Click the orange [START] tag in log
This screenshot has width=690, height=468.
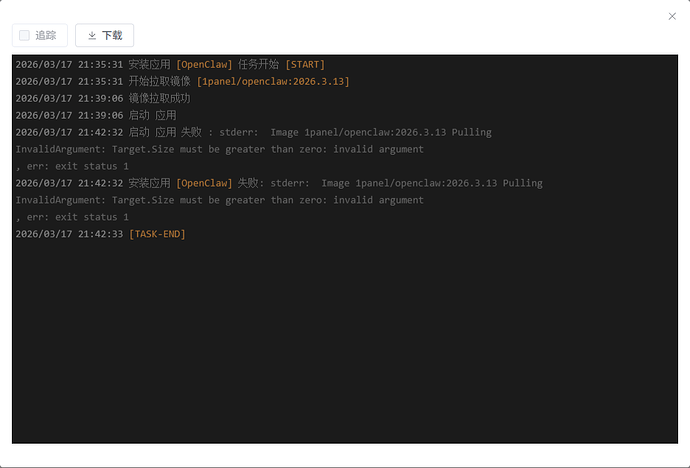(x=305, y=64)
